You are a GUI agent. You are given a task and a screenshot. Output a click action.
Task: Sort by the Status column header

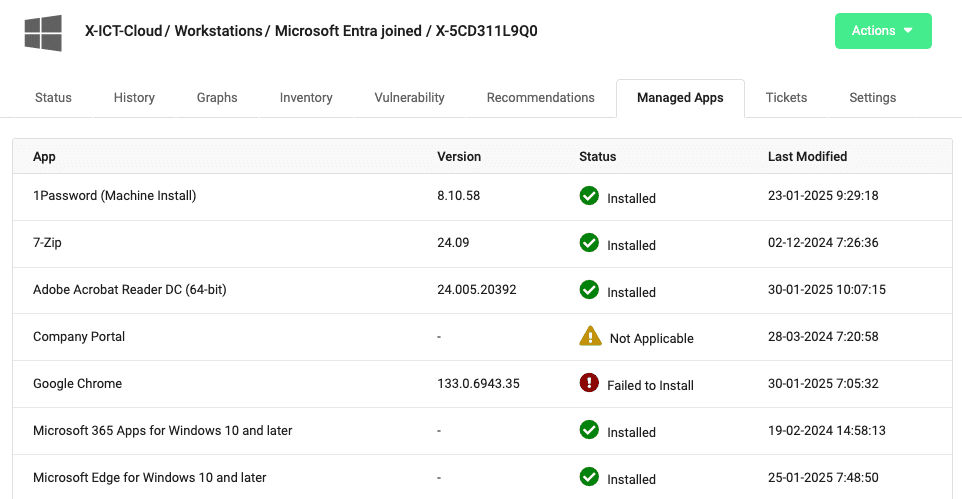[598, 157]
